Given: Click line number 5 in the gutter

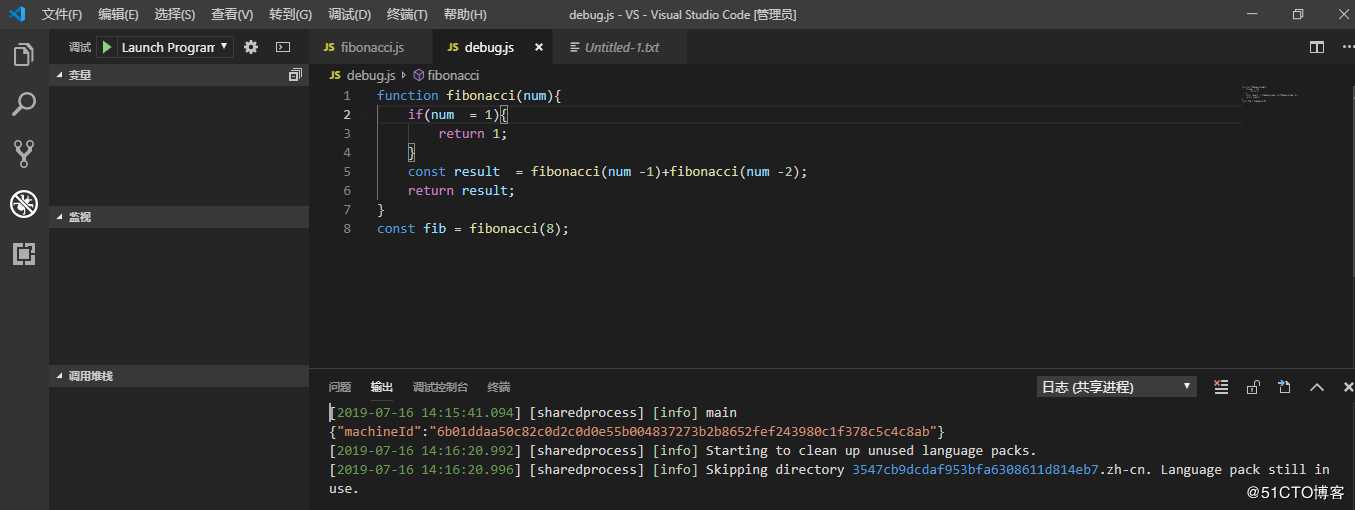Looking at the screenshot, I should [347, 171].
